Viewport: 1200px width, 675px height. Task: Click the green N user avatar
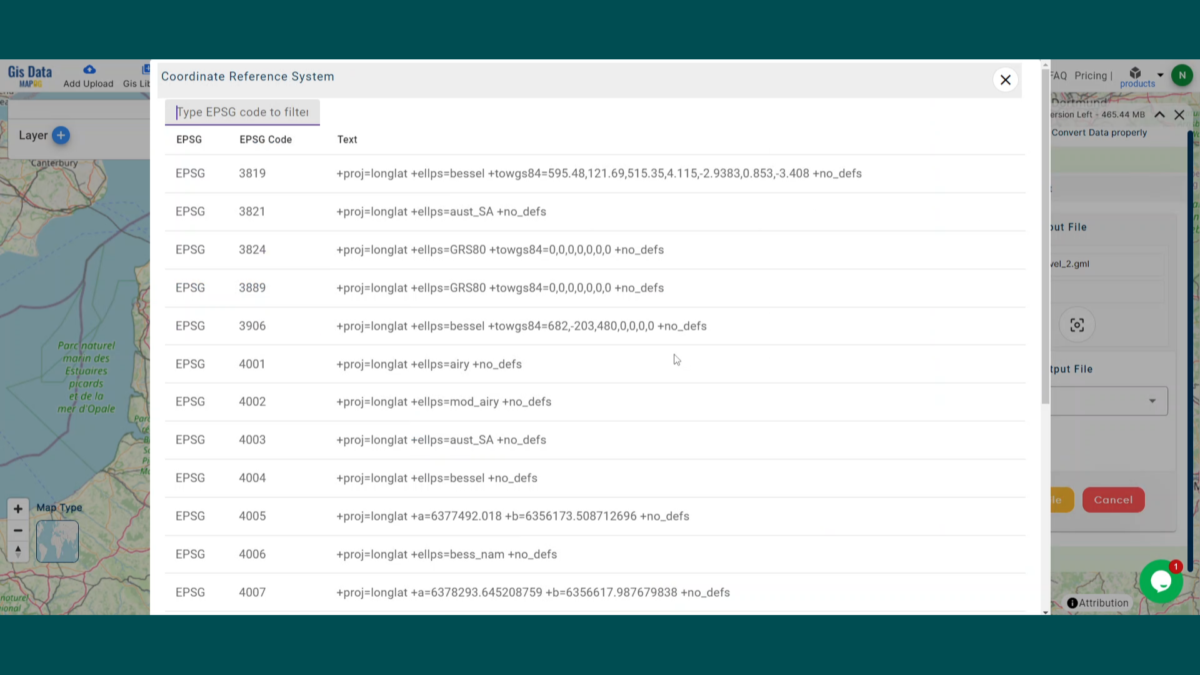(1181, 75)
